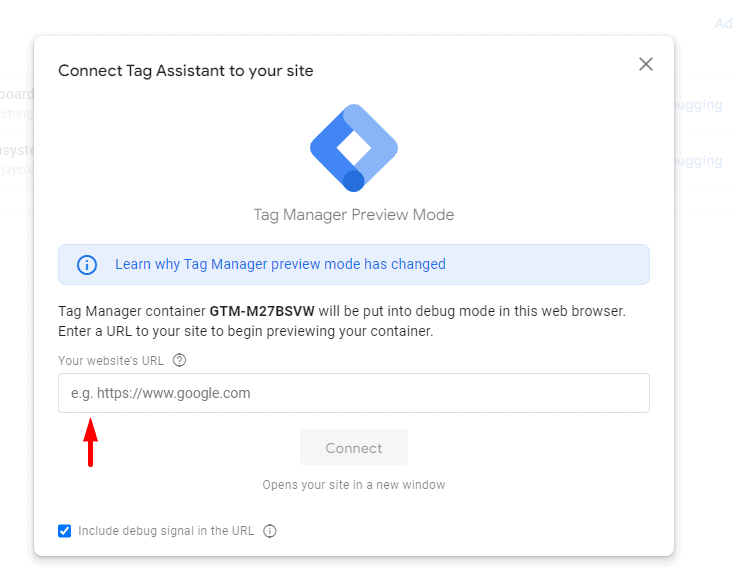
Task: Open the info icon in blue banner
Action: point(87,264)
